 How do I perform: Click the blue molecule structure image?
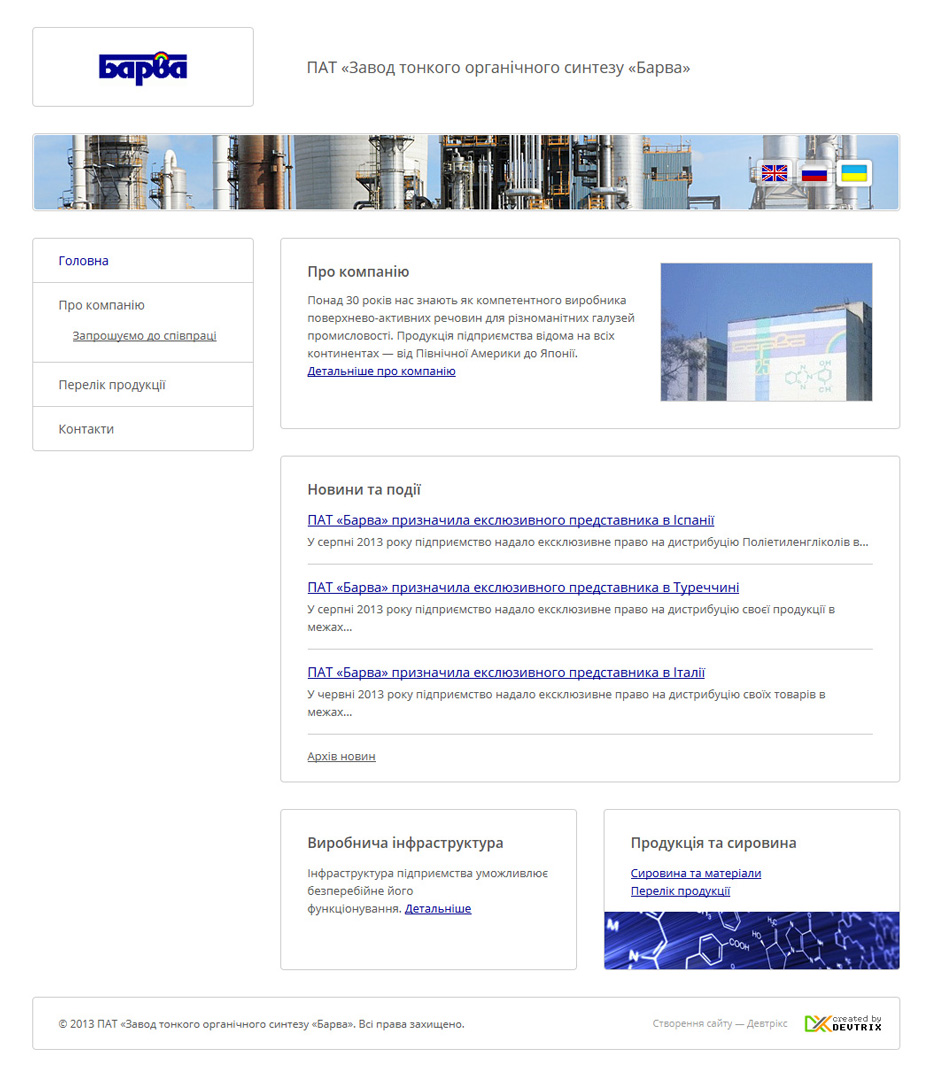tap(751, 940)
